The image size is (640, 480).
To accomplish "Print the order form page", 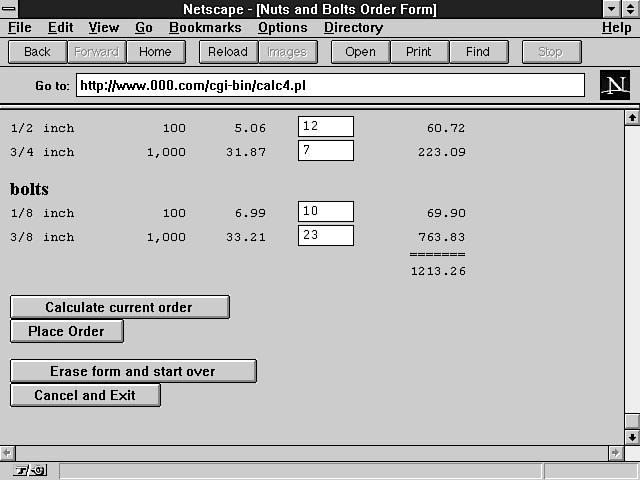I will (419, 52).
